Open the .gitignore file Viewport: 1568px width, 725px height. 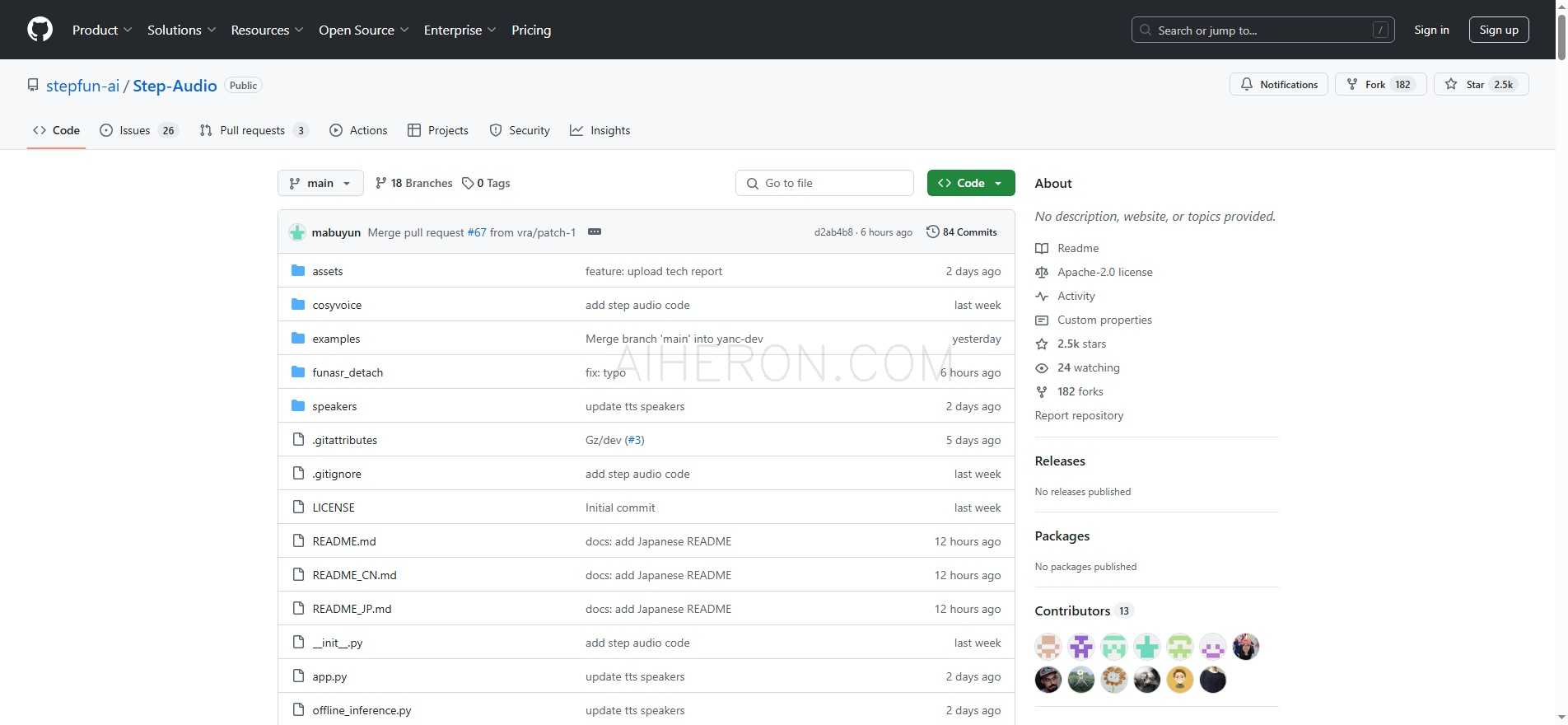click(337, 474)
